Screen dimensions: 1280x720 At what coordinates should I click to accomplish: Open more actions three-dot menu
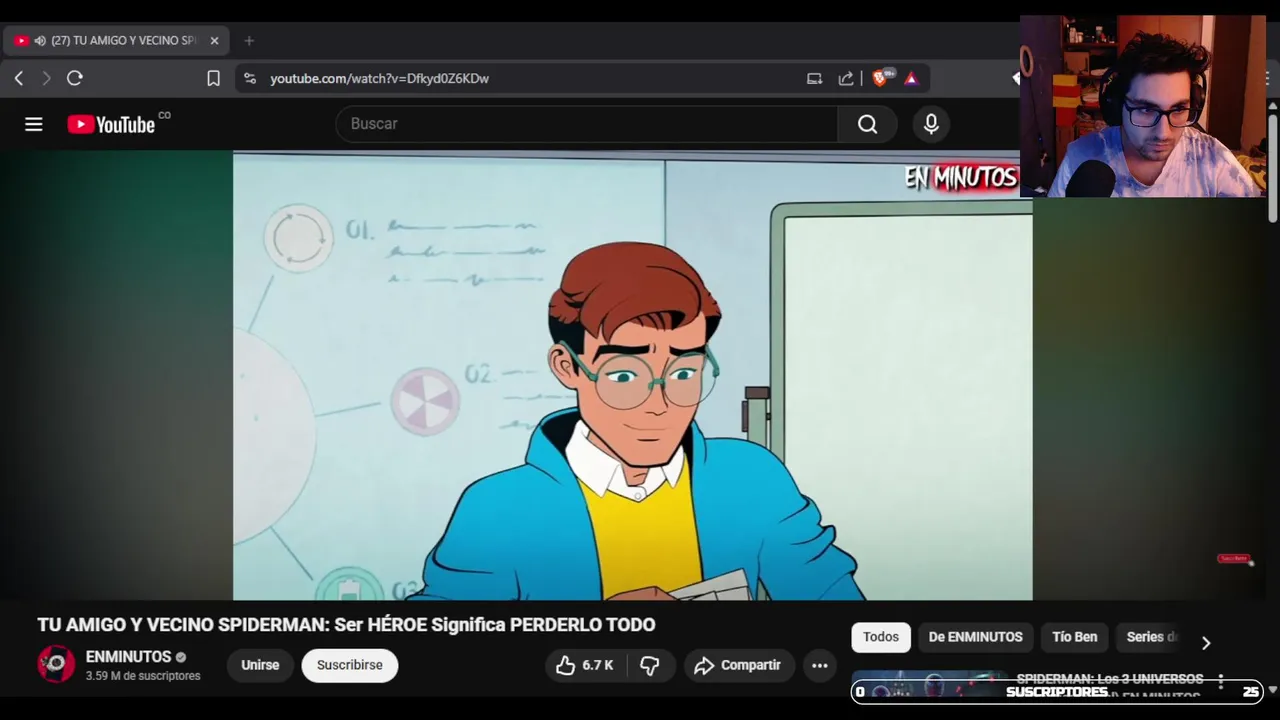tap(820, 665)
